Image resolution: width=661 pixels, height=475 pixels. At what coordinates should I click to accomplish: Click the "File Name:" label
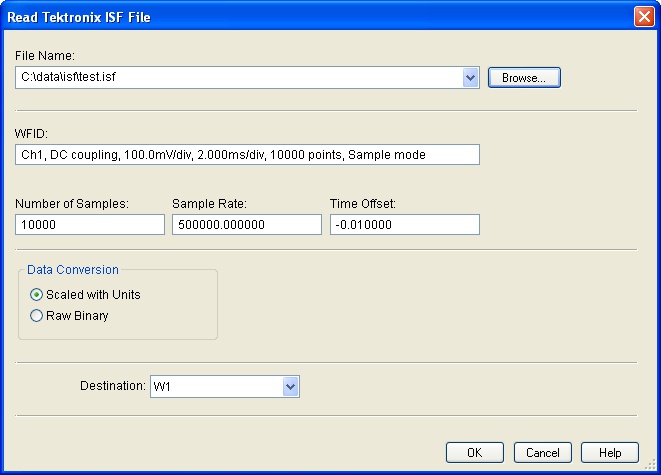(45, 56)
